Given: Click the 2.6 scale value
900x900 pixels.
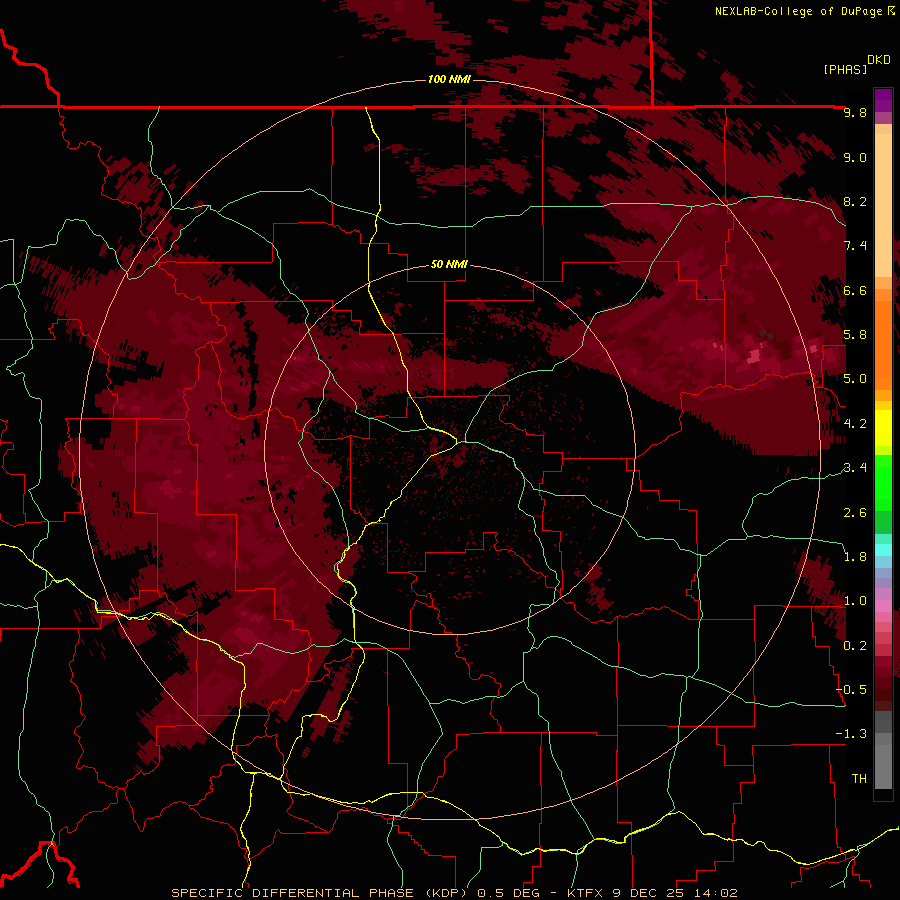Looking at the screenshot, I should [x=855, y=513].
